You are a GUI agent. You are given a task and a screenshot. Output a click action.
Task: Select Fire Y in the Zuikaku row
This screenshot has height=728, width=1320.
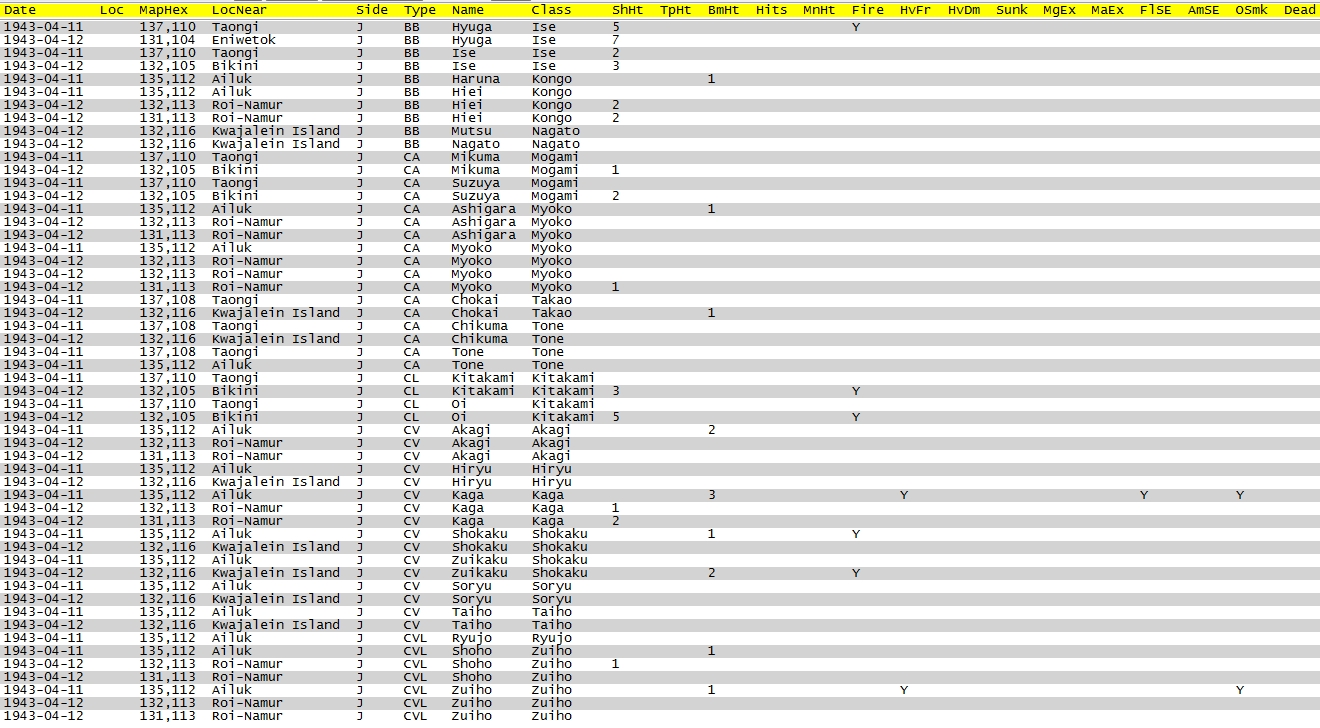pyautogui.click(x=856, y=573)
